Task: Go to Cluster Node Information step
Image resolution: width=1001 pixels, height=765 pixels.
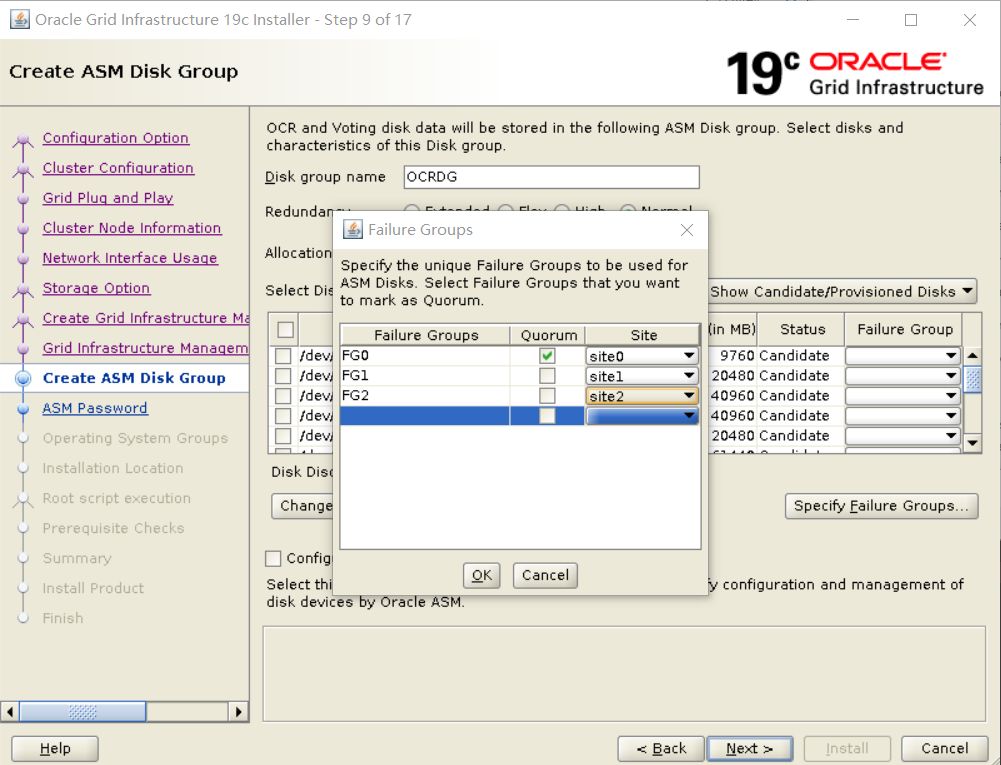Action: pyautogui.click(x=132, y=228)
